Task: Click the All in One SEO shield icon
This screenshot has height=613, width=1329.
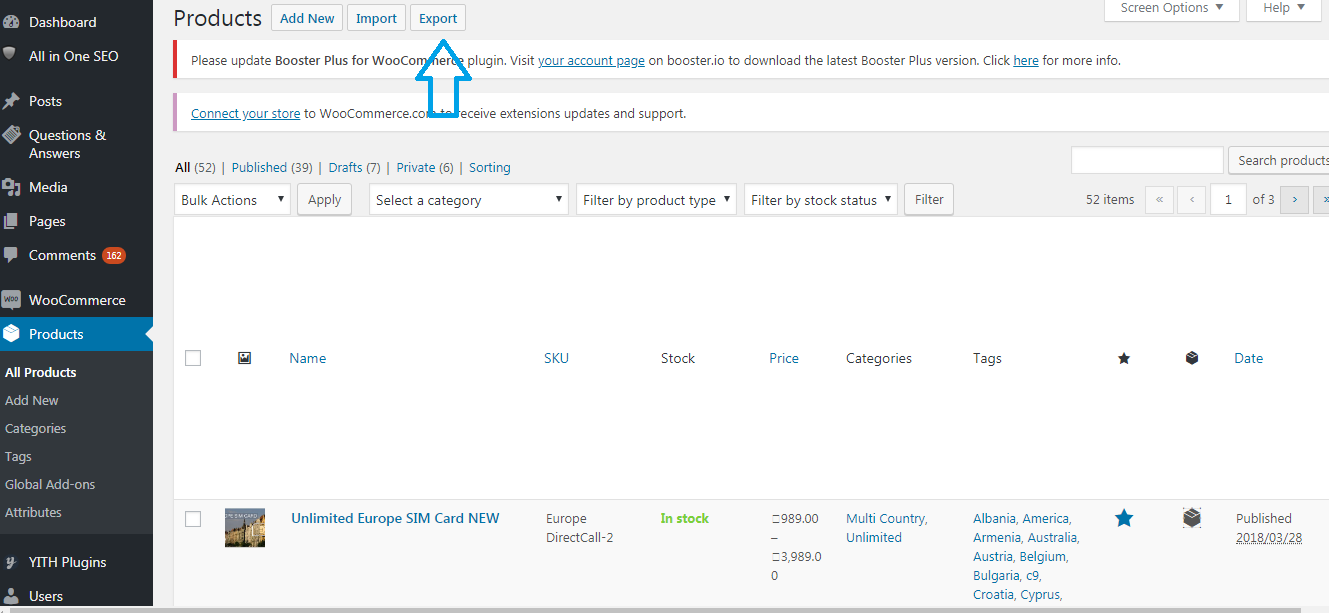Action: (11, 55)
